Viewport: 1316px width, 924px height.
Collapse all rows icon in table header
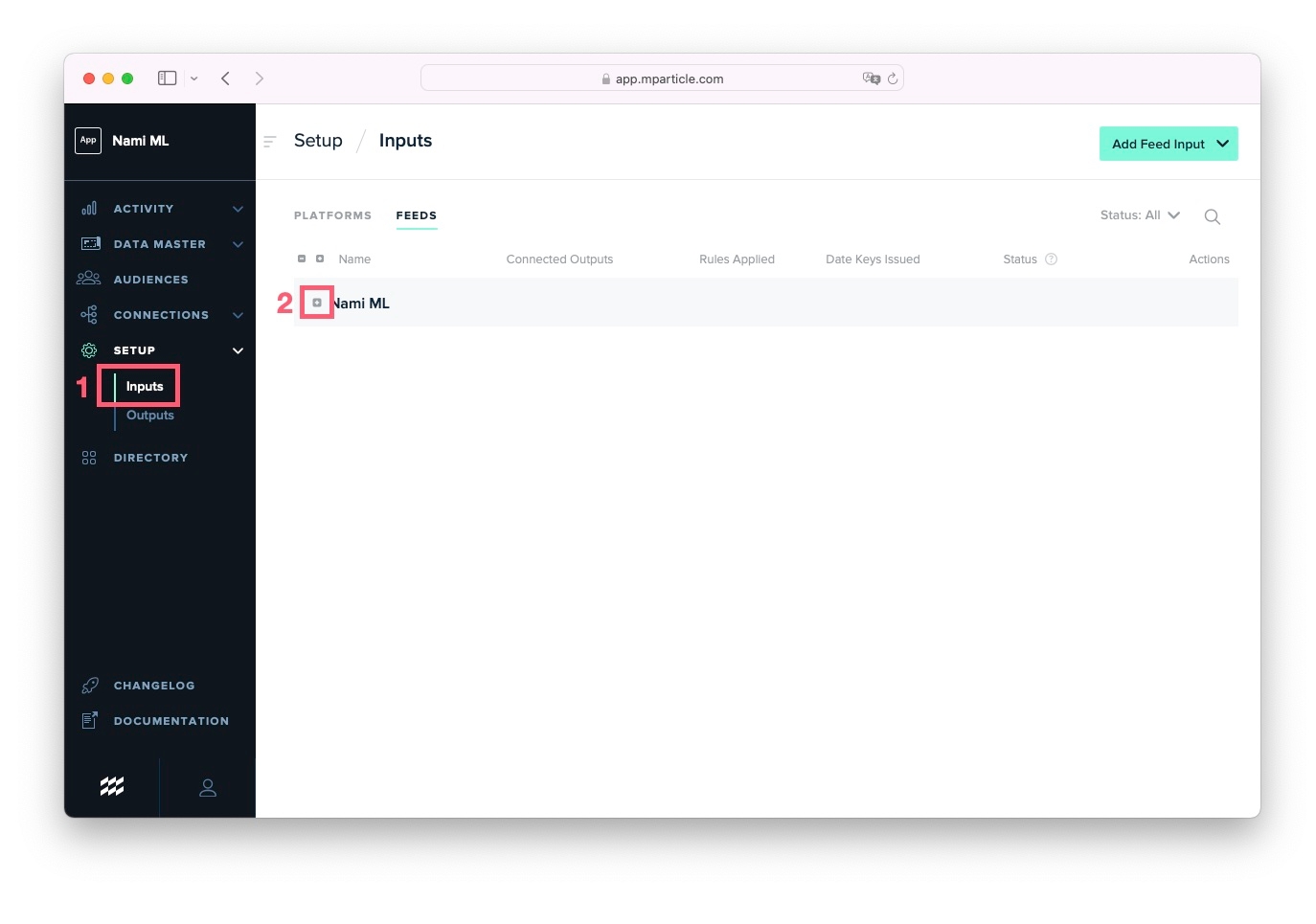click(302, 259)
